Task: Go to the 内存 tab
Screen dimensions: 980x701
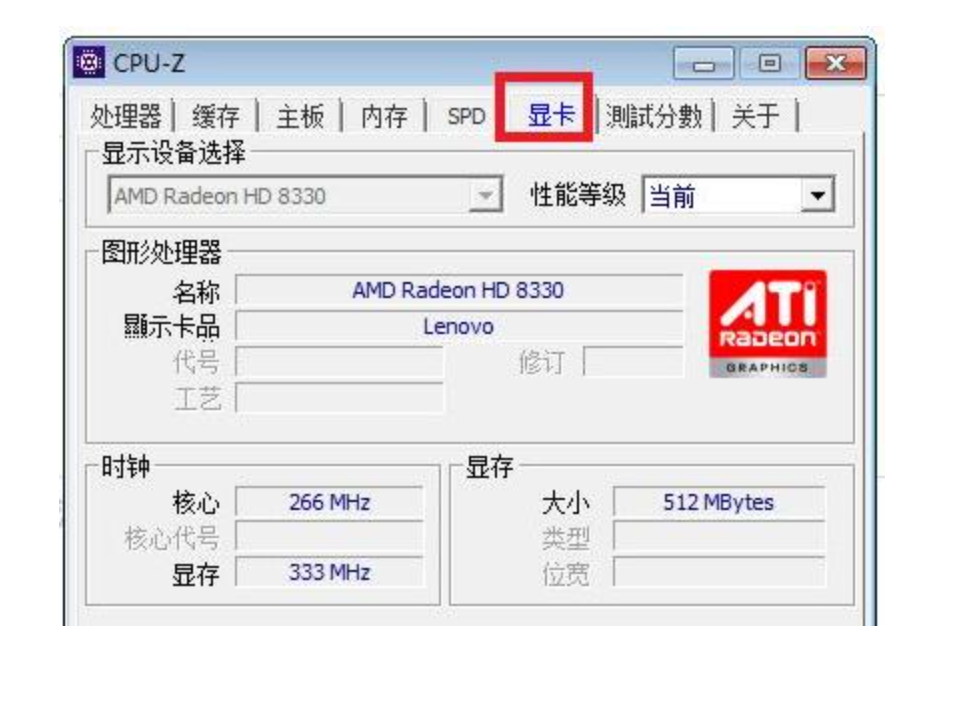Action: [384, 117]
